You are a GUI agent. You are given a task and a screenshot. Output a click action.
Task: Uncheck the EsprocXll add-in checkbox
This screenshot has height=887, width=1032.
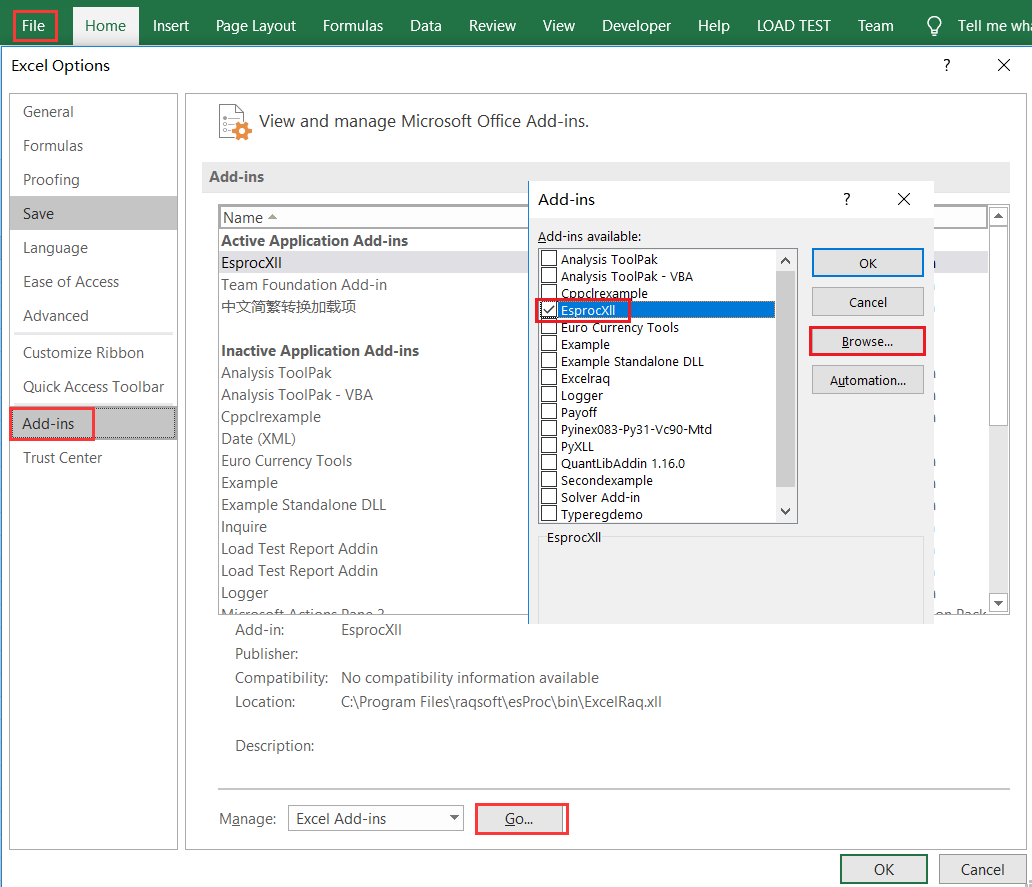click(x=549, y=311)
